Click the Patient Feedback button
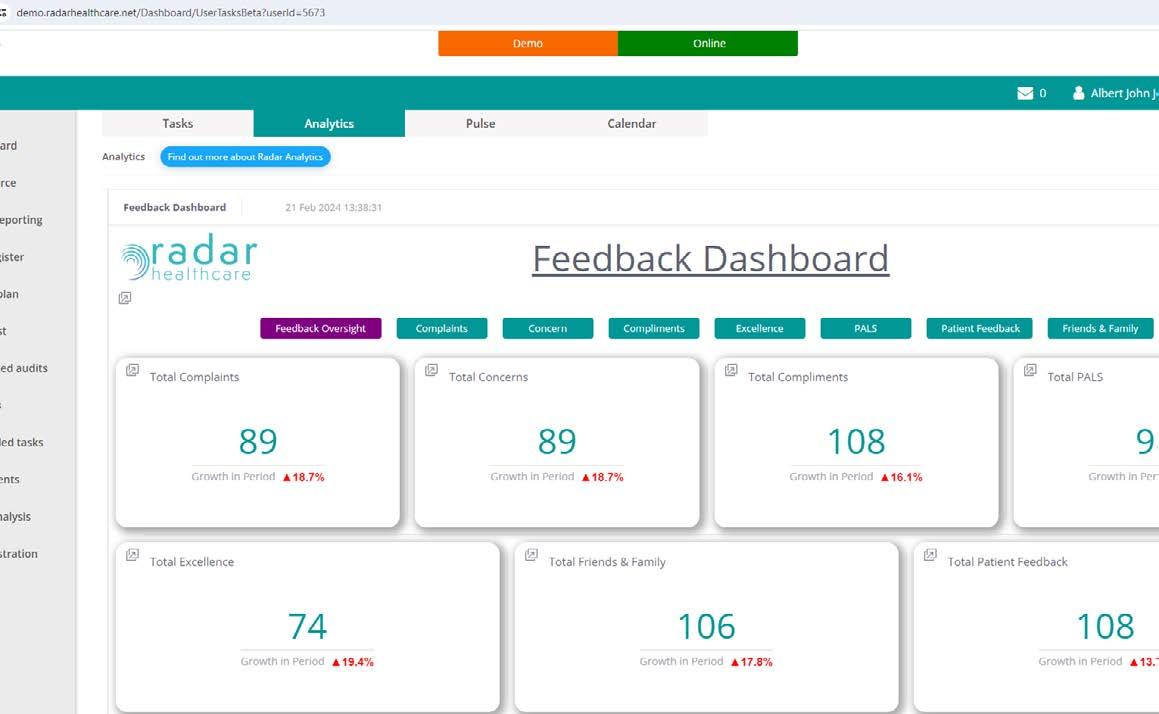The width and height of the screenshot is (1159, 714). [980, 328]
